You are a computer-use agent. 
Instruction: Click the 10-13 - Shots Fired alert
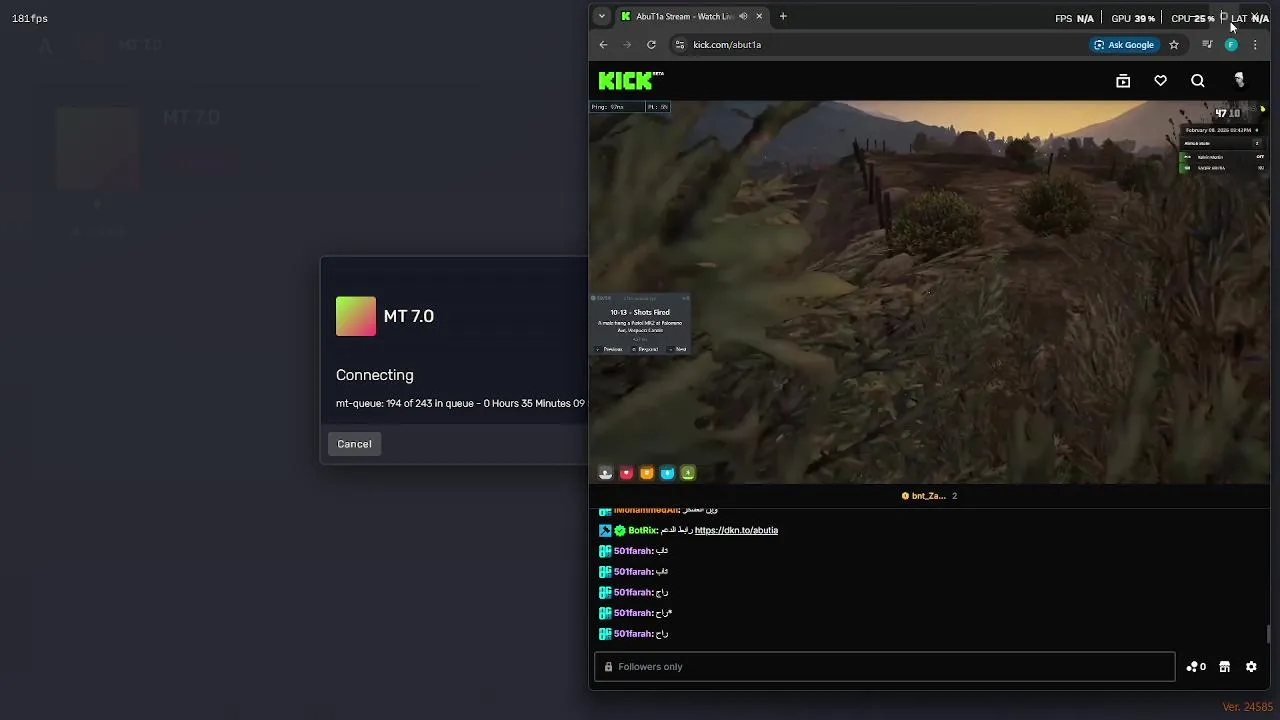coord(640,324)
